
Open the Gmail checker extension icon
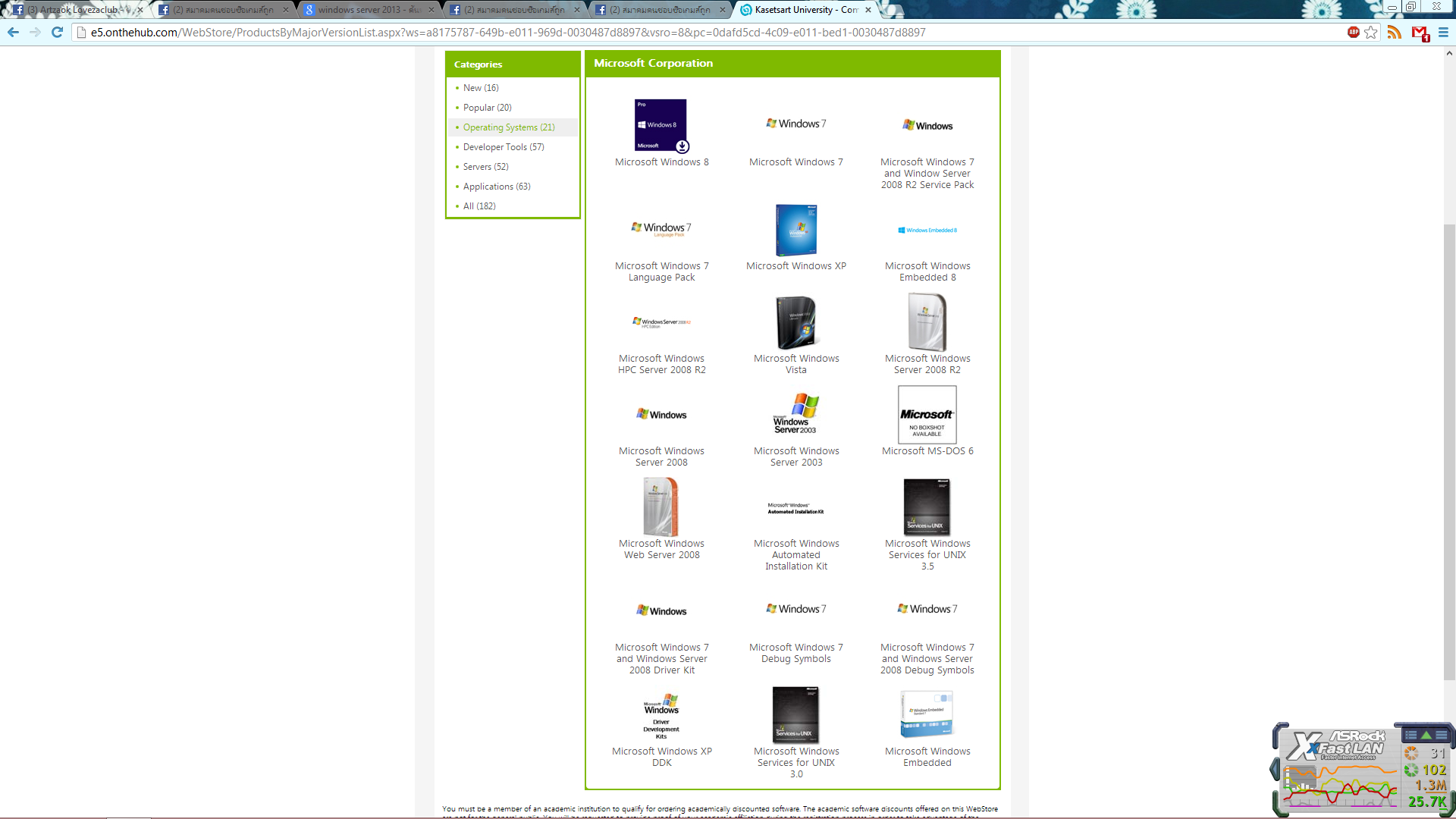coord(1420,33)
